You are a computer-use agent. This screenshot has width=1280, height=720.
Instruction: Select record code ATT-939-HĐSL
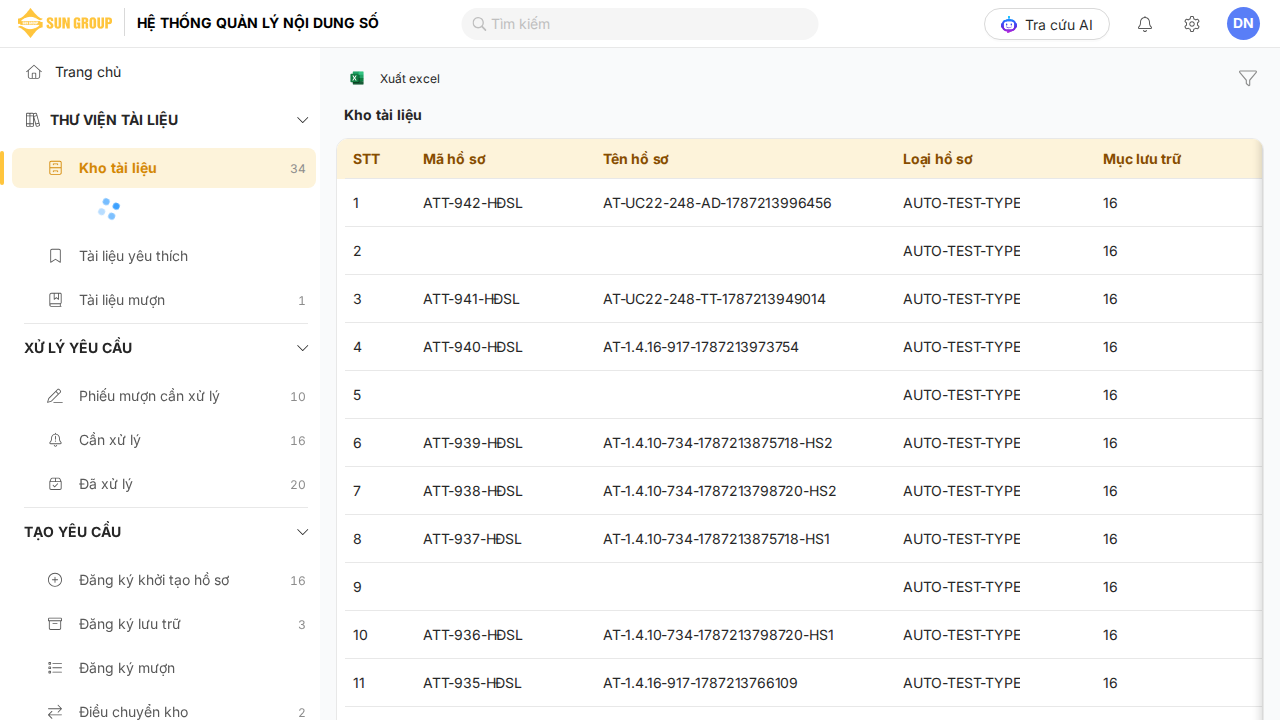473,443
